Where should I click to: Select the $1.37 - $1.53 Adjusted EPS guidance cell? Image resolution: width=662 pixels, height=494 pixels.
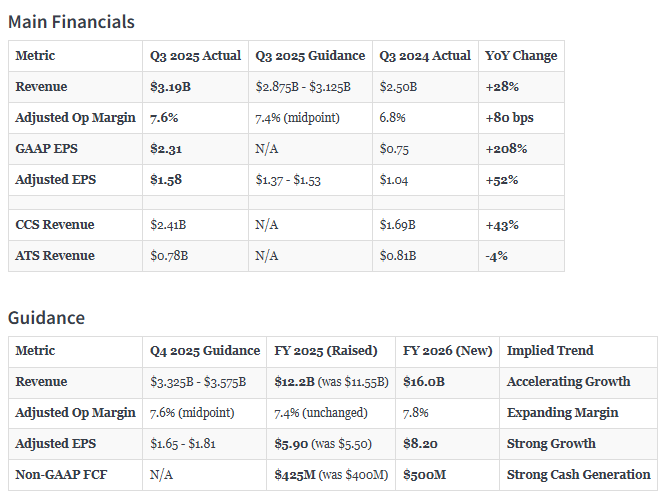pos(291,180)
